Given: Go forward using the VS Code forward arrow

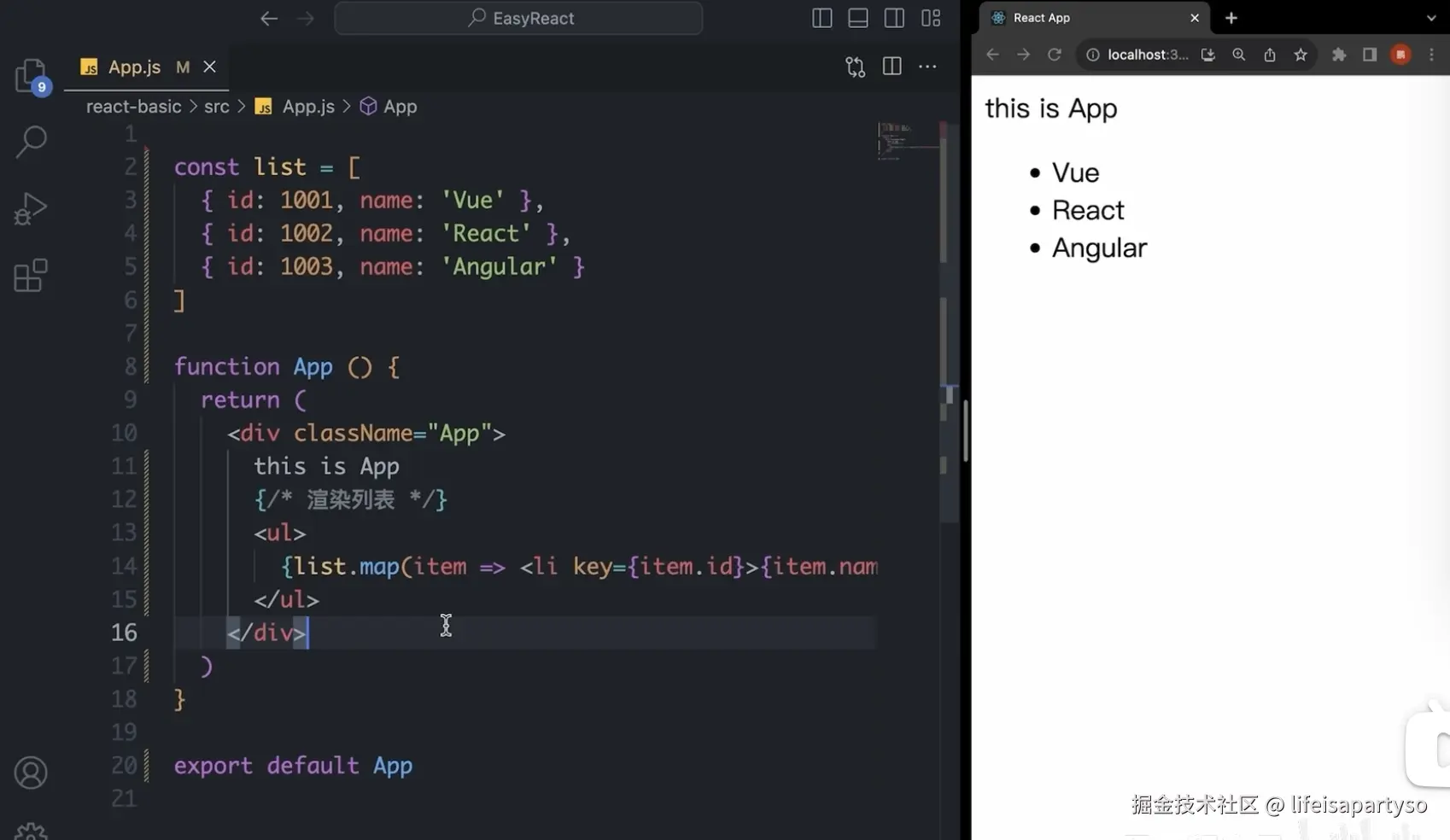Looking at the screenshot, I should click(x=305, y=18).
